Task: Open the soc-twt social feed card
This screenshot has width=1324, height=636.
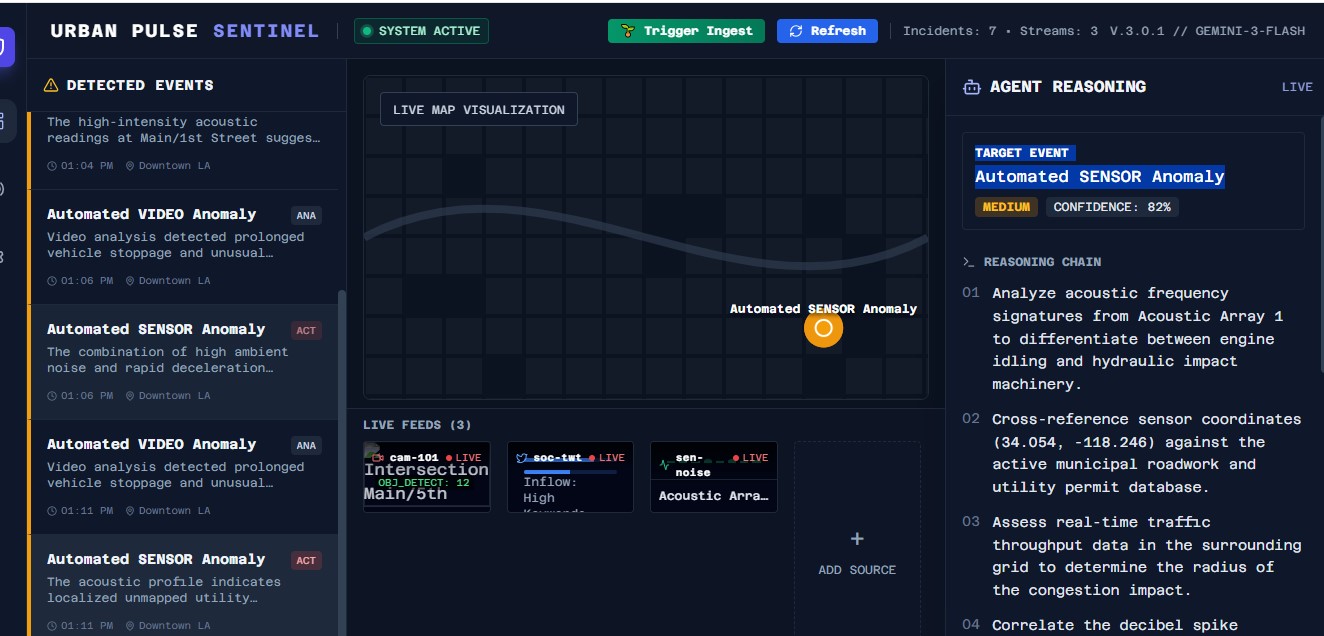Action: pos(570,477)
